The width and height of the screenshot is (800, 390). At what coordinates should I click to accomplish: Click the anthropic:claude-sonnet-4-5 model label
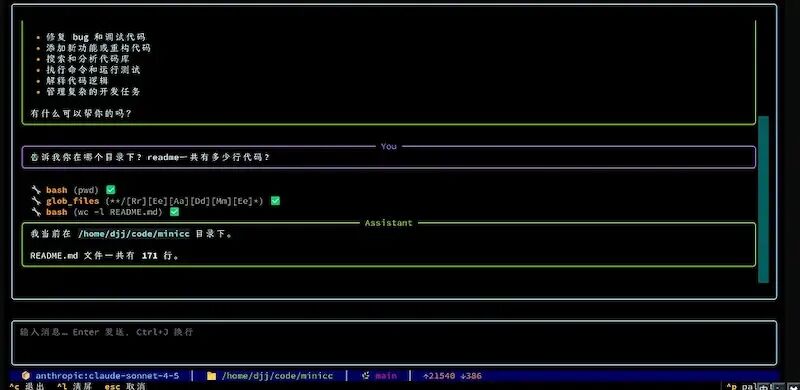107,376
